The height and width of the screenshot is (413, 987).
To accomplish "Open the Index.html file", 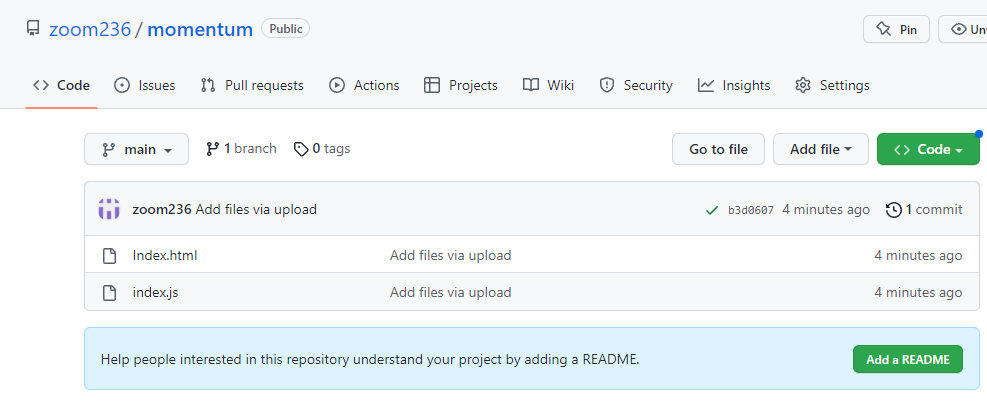I will (165, 255).
